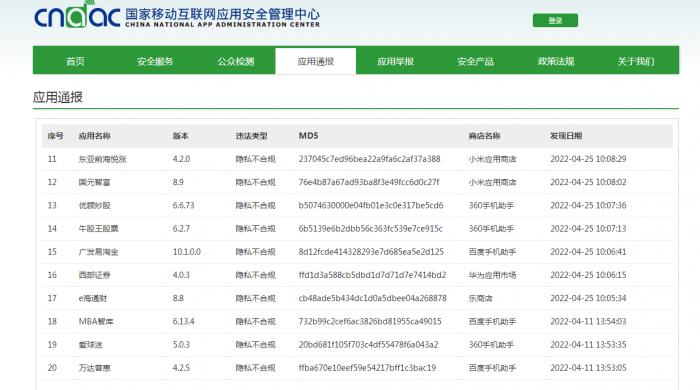Click 华为应用市场 store name in row 16
Screen dimensions: 700x390
[x=492, y=275]
